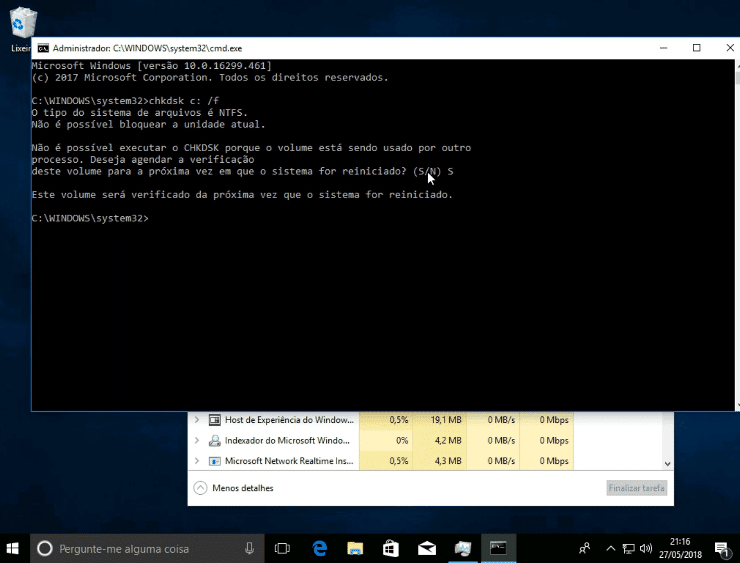
Task: Select the Microsoft Network Realtime process
Action: tap(289, 461)
